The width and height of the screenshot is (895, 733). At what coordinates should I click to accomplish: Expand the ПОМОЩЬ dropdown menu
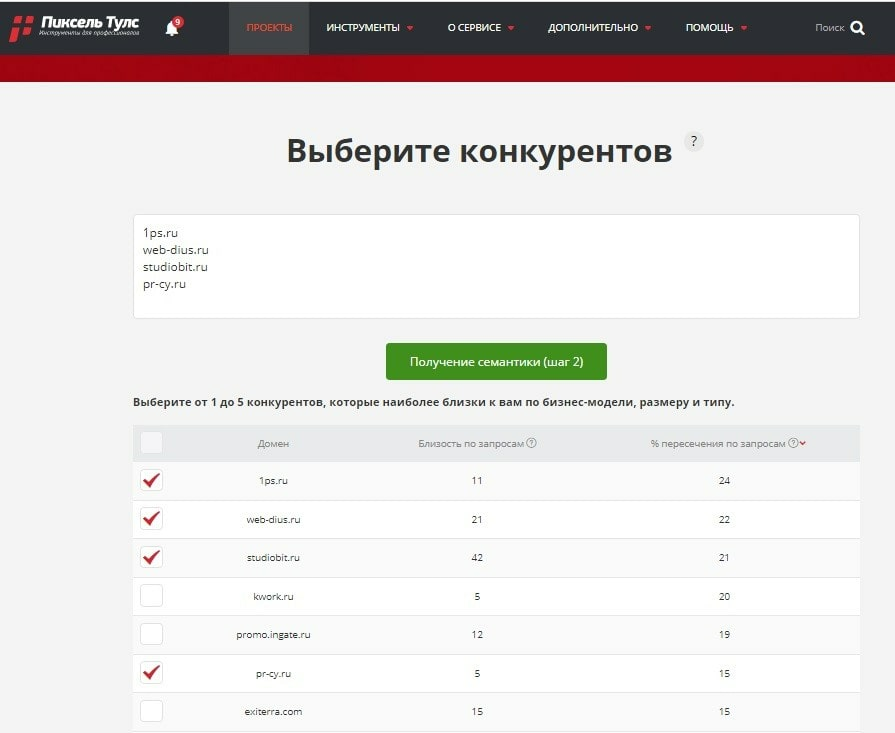(x=716, y=27)
